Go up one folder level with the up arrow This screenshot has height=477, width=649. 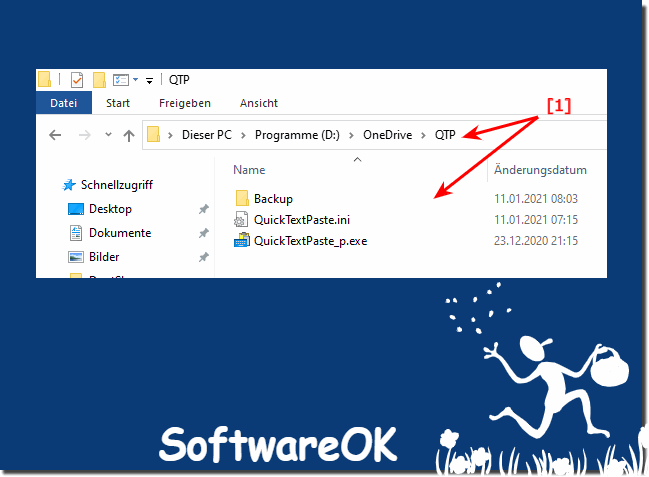[x=129, y=135]
